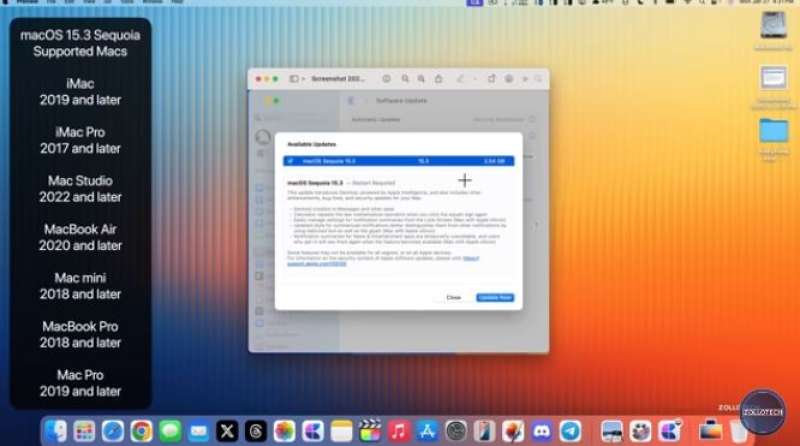Open the Share icon in Preview toolbar
Viewport: 800px width, 446px height.
(x=439, y=79)
